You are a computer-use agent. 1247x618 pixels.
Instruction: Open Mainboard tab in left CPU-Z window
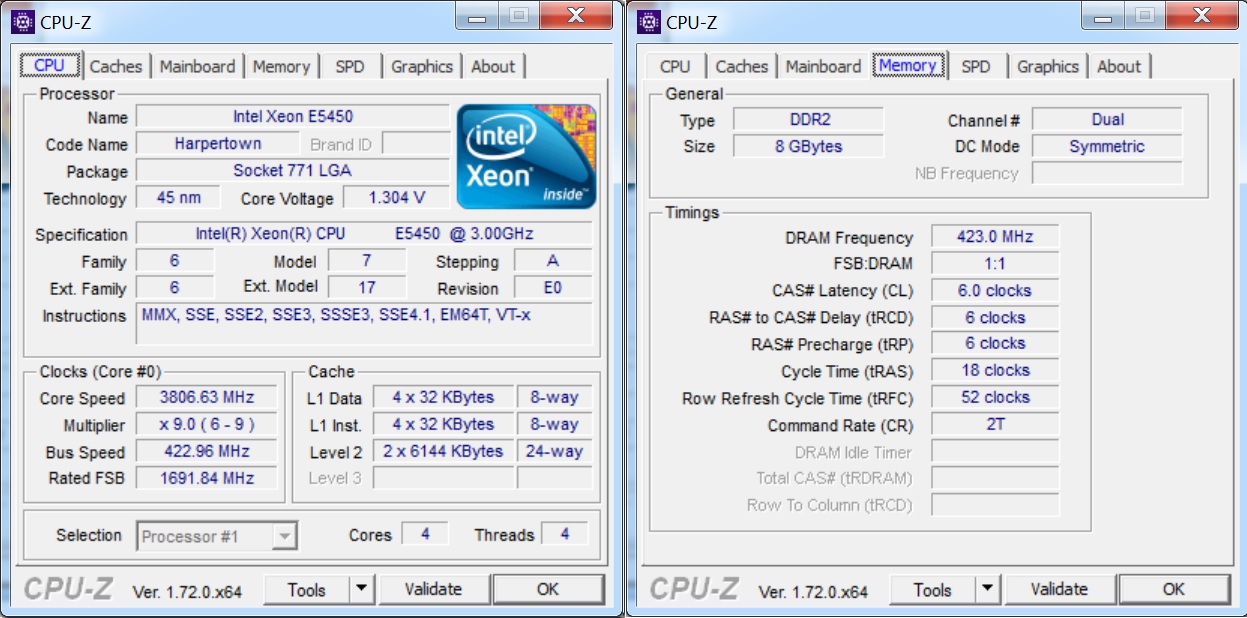point(197,66)
